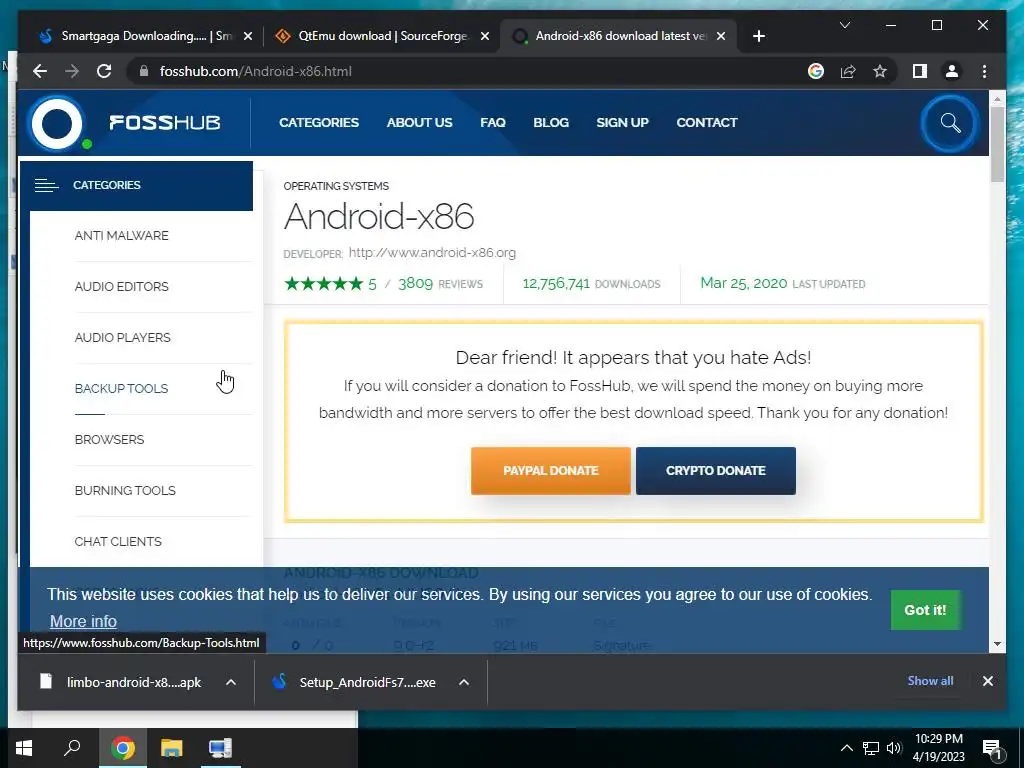This screenshot has height=768, width=1024.
Task: Open the notification center icon
Action: [992, 748]
